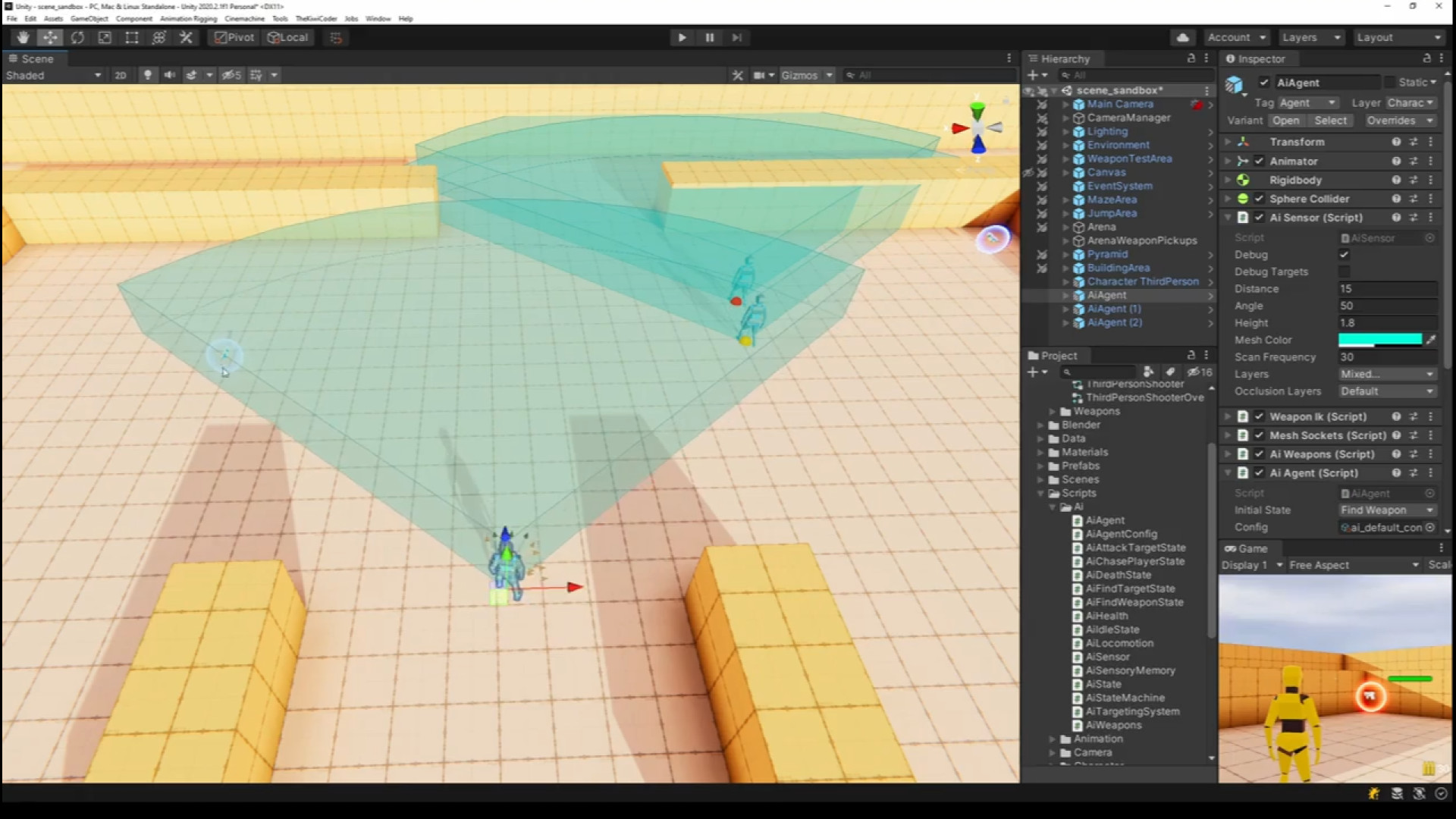Select the Rect transform tool

tap(132, 37)
